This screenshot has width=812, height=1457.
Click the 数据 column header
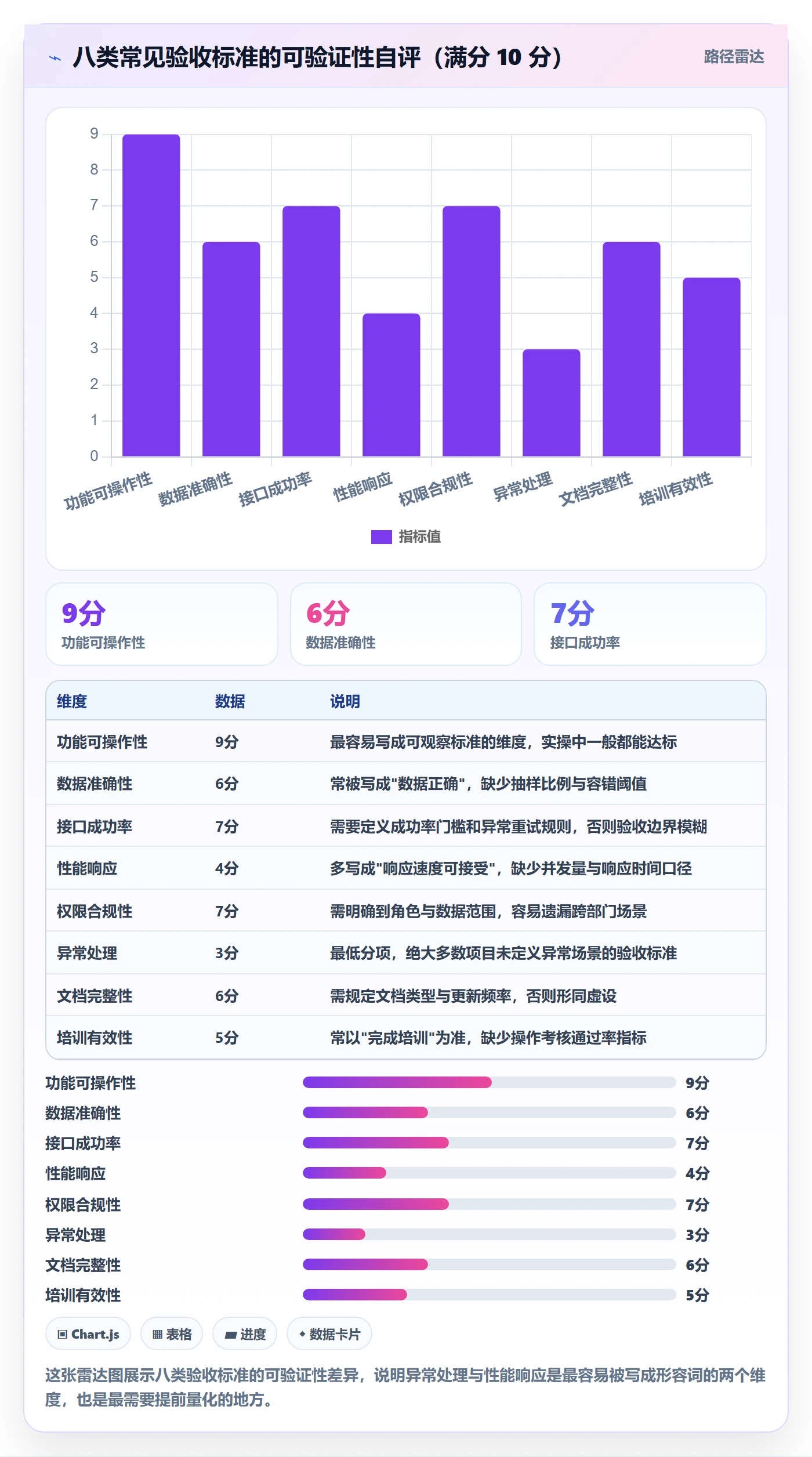pyautogui.click(x=230, y=701)
